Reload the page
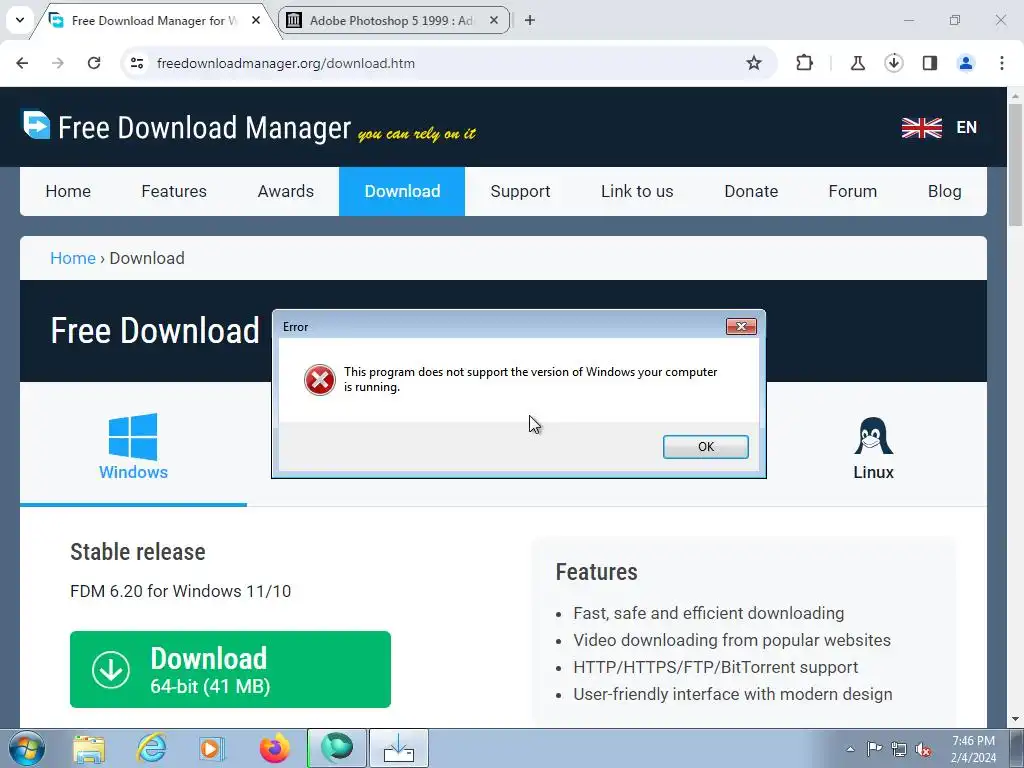1024x768 pixels. 94,63
